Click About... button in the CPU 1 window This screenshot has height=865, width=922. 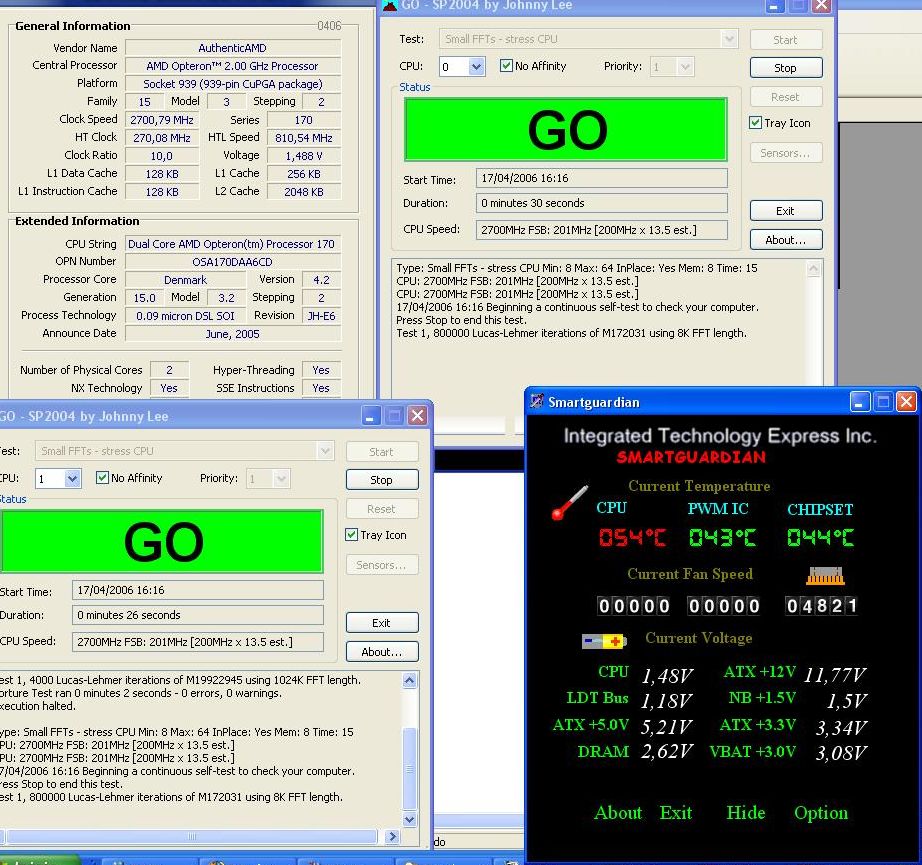click(381, 652)
